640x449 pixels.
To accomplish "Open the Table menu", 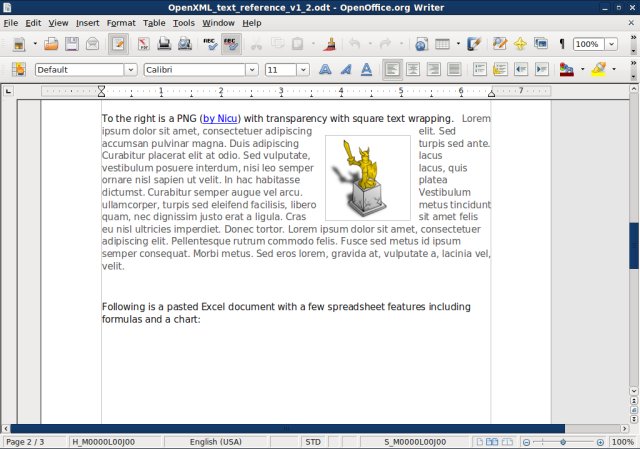I will coord(154,23).
